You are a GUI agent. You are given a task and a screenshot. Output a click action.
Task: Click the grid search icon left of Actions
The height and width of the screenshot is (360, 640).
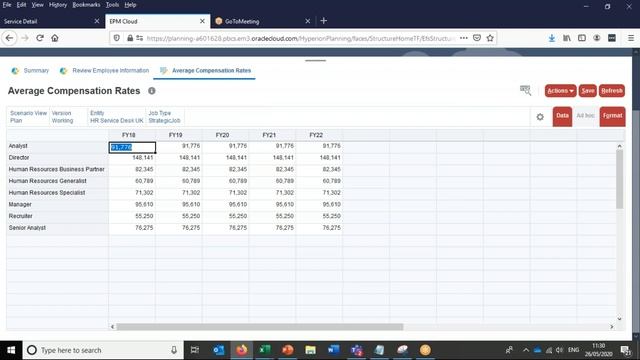(x=525, y=90)
